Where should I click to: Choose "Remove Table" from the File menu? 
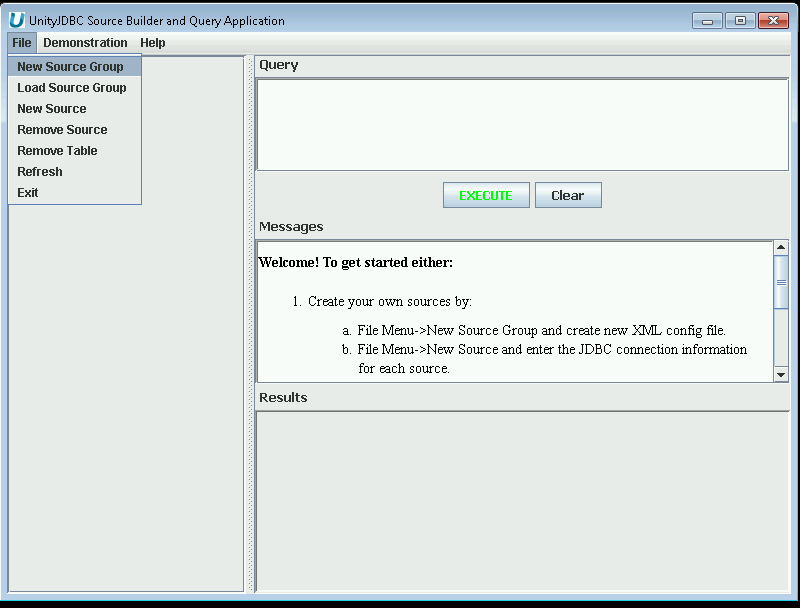[x=56, y=150]
